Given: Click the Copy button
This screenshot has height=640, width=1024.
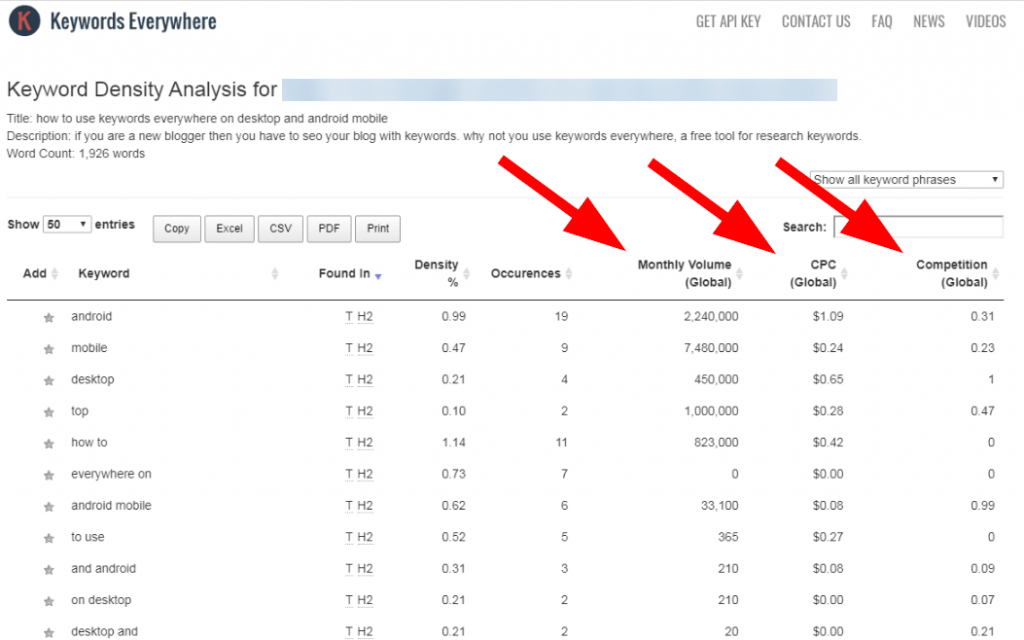Looking at the screenshot, I should (x=177, y=229).
